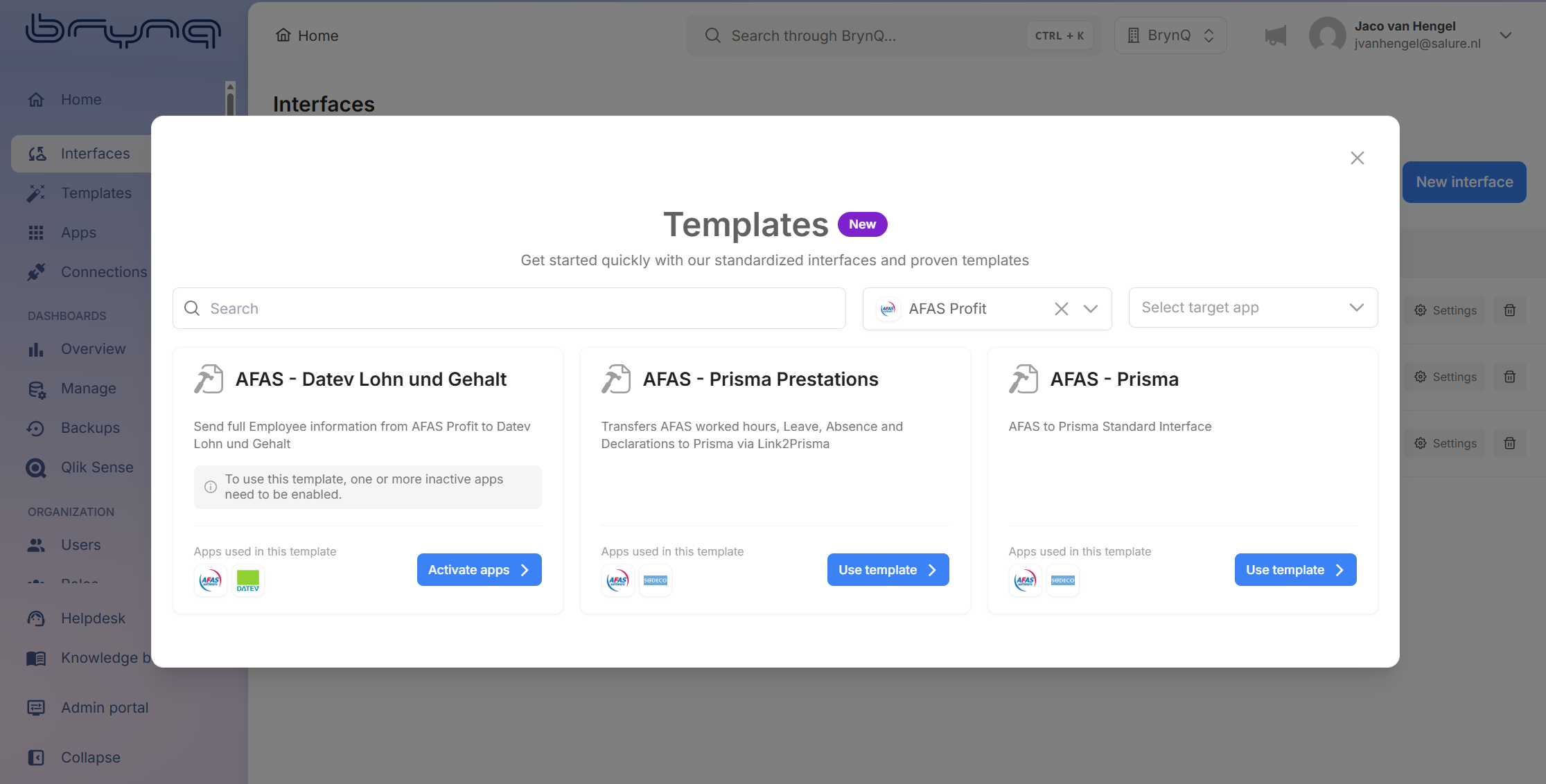1546x784 pixels.
Task: Click the templates Search field
Action: [x=509, y=309]
